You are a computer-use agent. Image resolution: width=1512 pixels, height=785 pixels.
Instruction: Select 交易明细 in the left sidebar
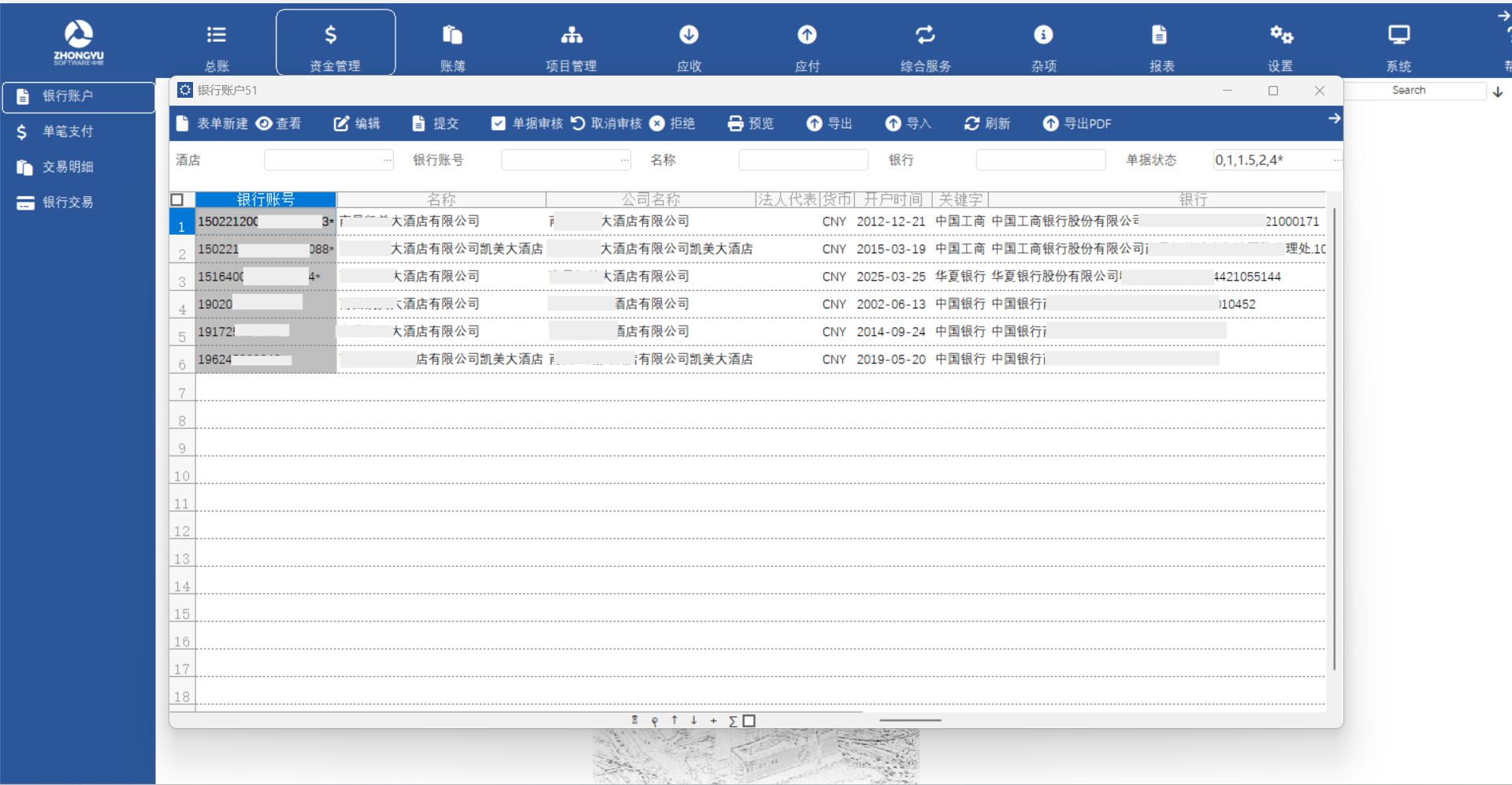pyautogui.click(x=68, y=167)
